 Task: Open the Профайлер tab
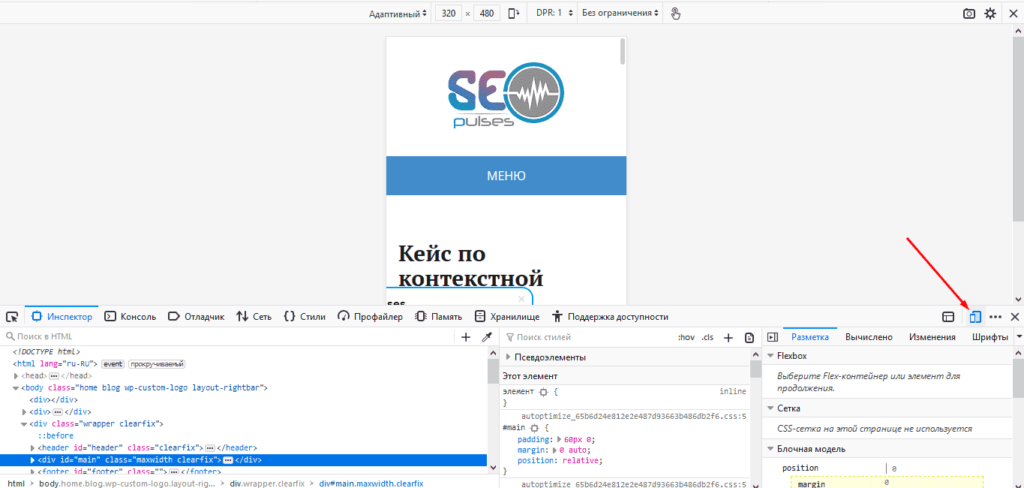point(370,317)
